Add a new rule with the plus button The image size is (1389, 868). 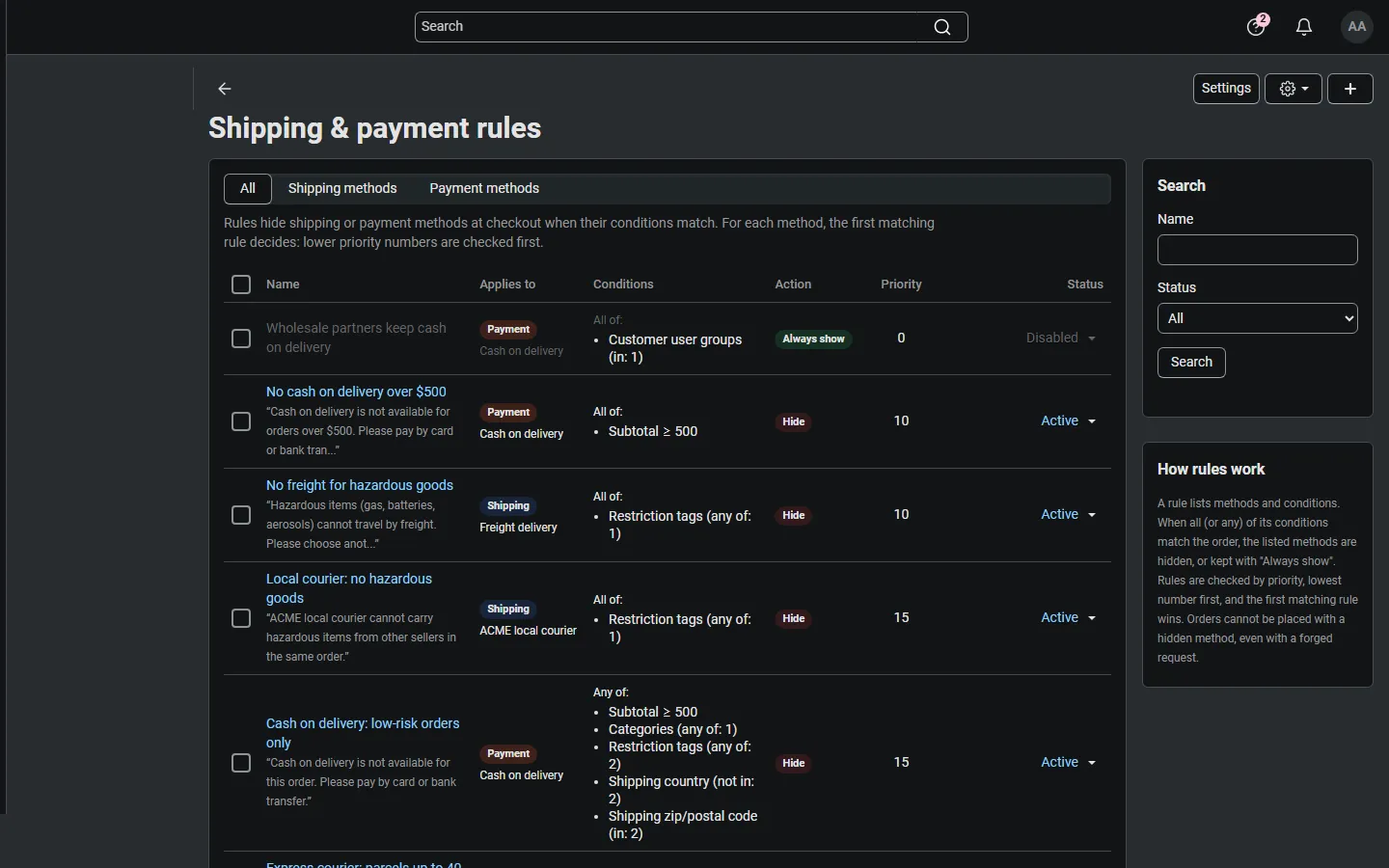(x=1350, y=89)
